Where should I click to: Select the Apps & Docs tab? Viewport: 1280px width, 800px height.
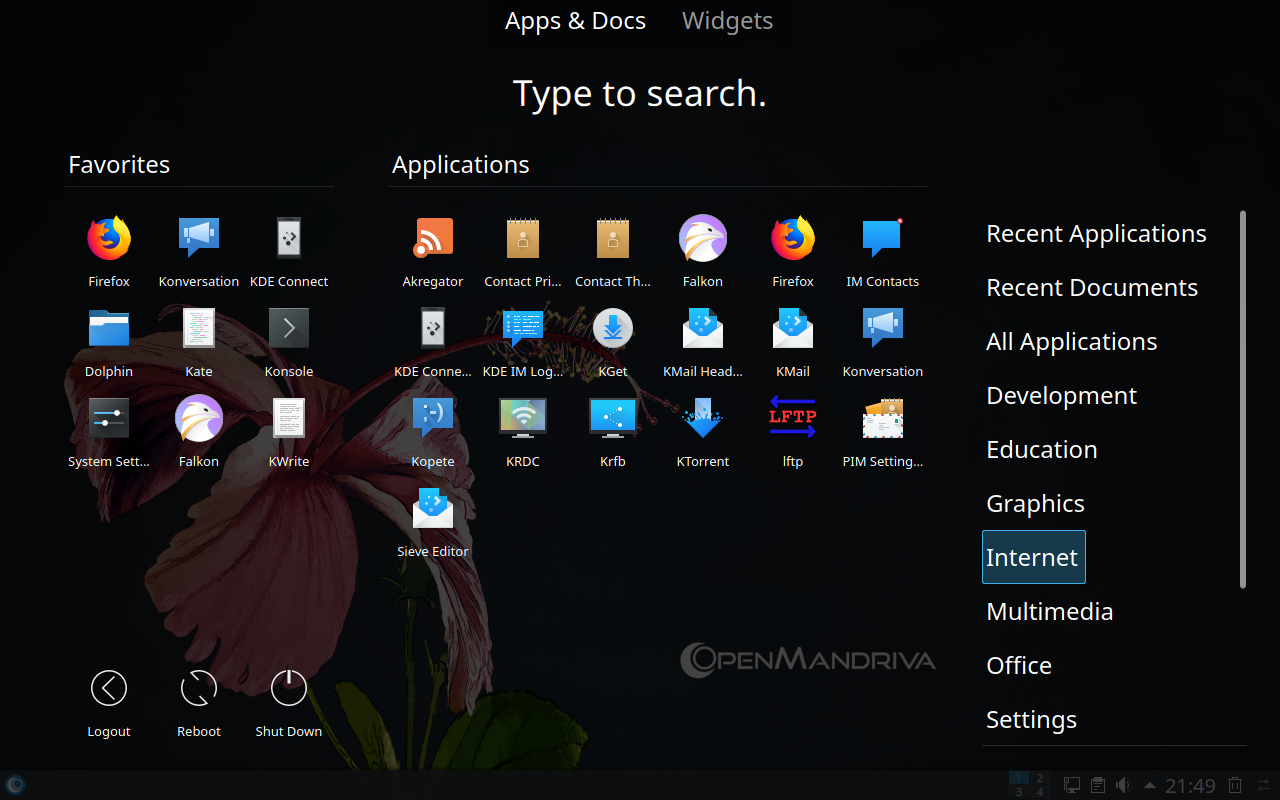tap(575, 21)
